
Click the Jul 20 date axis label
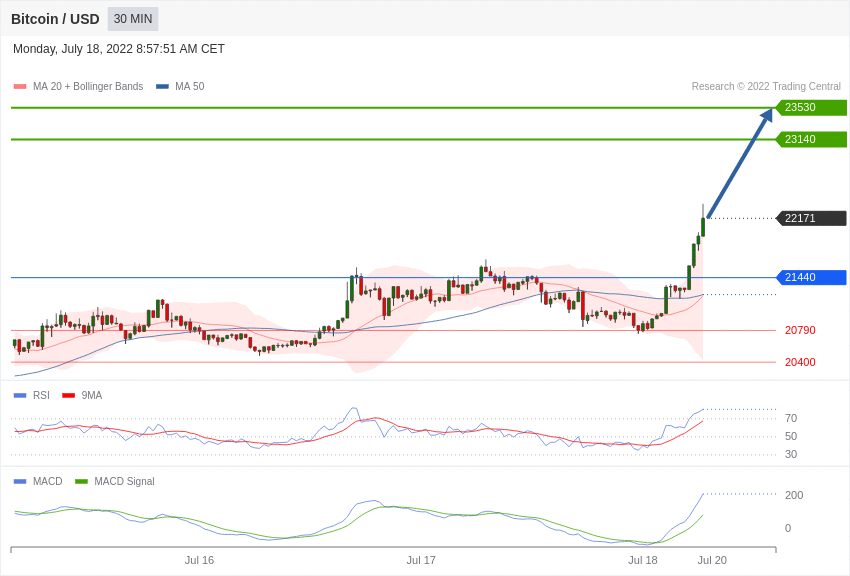(x=712, y=560)
